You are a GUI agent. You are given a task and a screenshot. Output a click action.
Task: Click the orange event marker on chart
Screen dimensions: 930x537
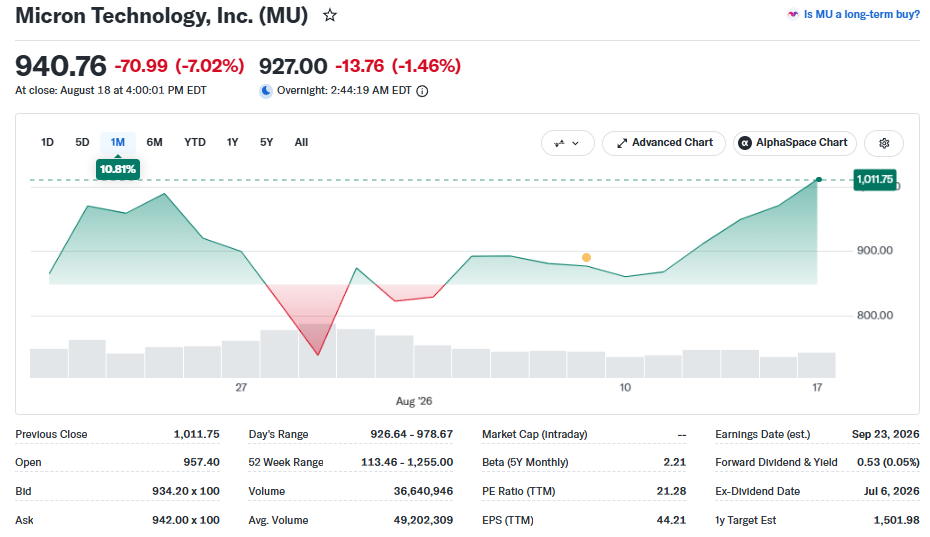[586, 258]
